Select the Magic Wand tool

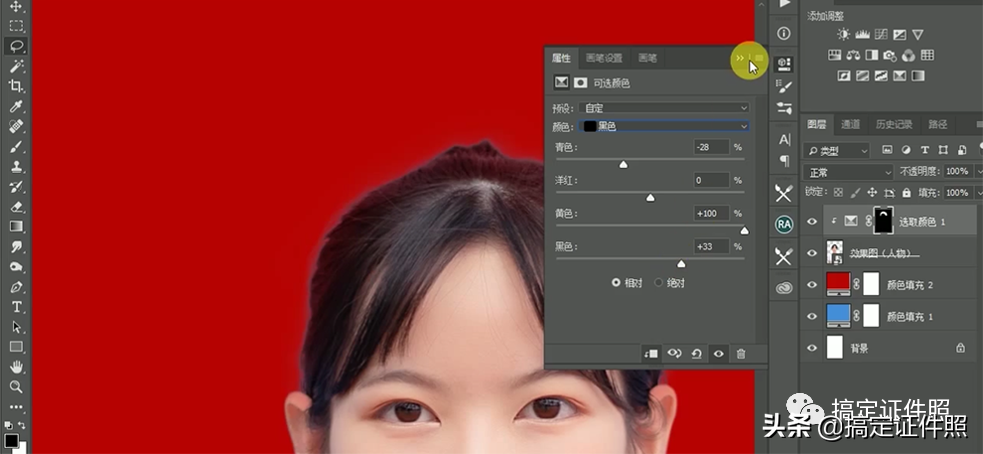[x=16, y=66]
